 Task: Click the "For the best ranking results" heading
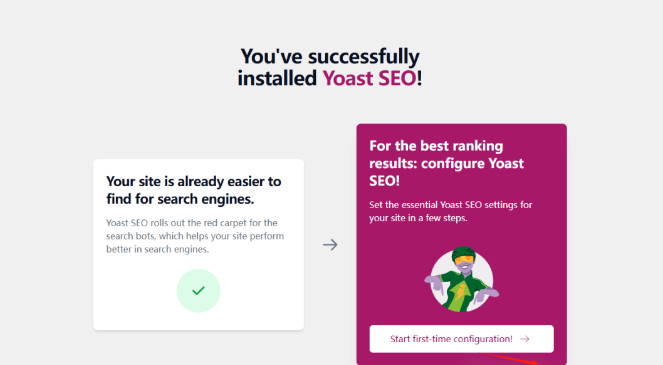pos(447,163)
